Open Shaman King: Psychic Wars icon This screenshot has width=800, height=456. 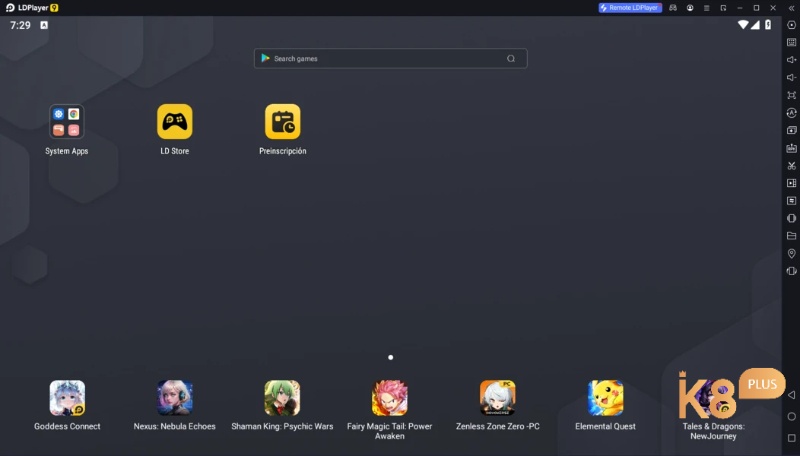pyautogui.click(x=282, y=398)
